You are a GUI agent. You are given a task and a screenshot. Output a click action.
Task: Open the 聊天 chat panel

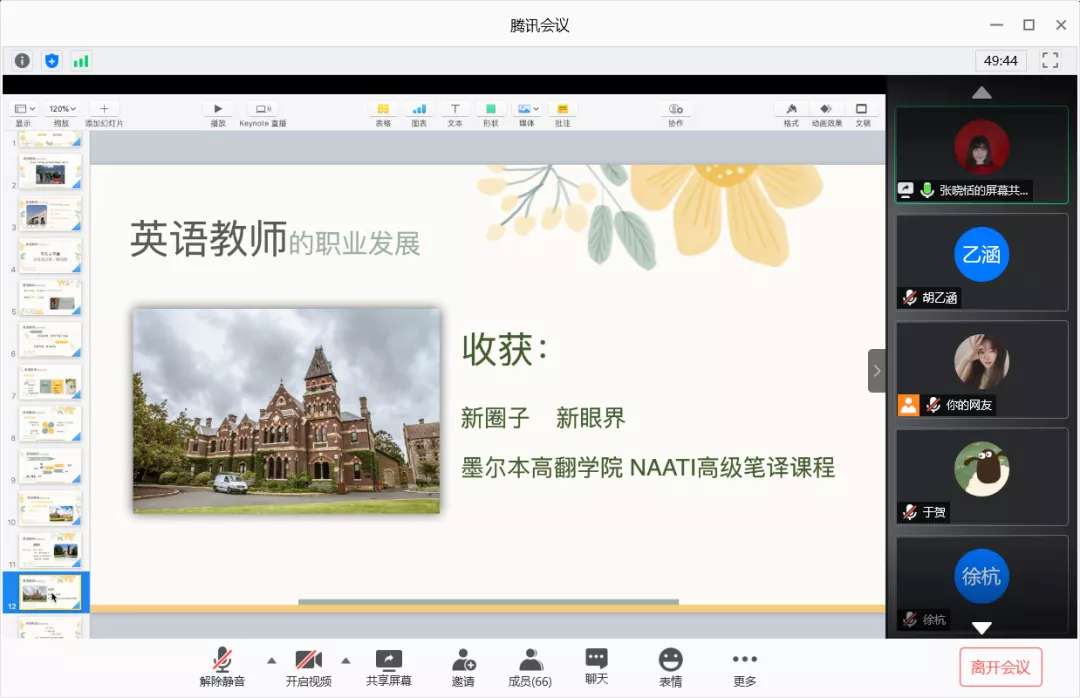pos(596,667)
